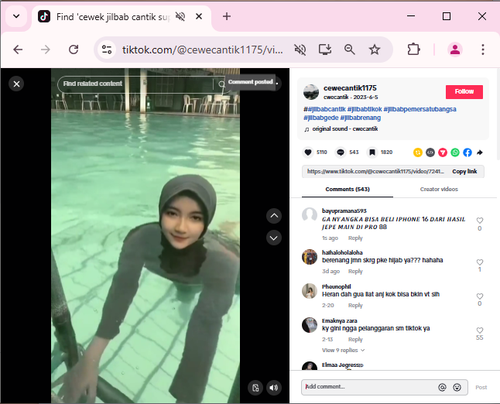This screenshot has width=500, height=404.
Task: Close the TikTok video viewer
Action: coord(16,84)
